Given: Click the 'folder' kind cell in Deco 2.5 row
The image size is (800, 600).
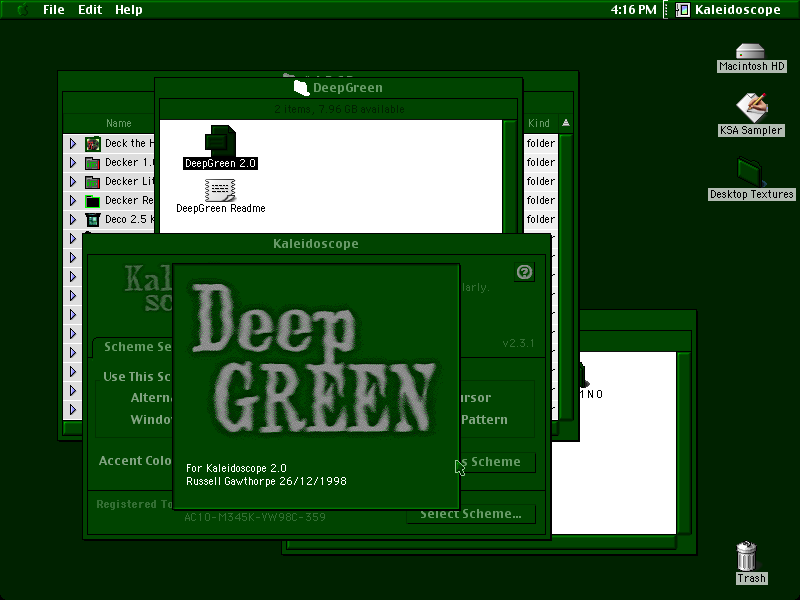Looking at the screenshot, I should tap(540, 219).
